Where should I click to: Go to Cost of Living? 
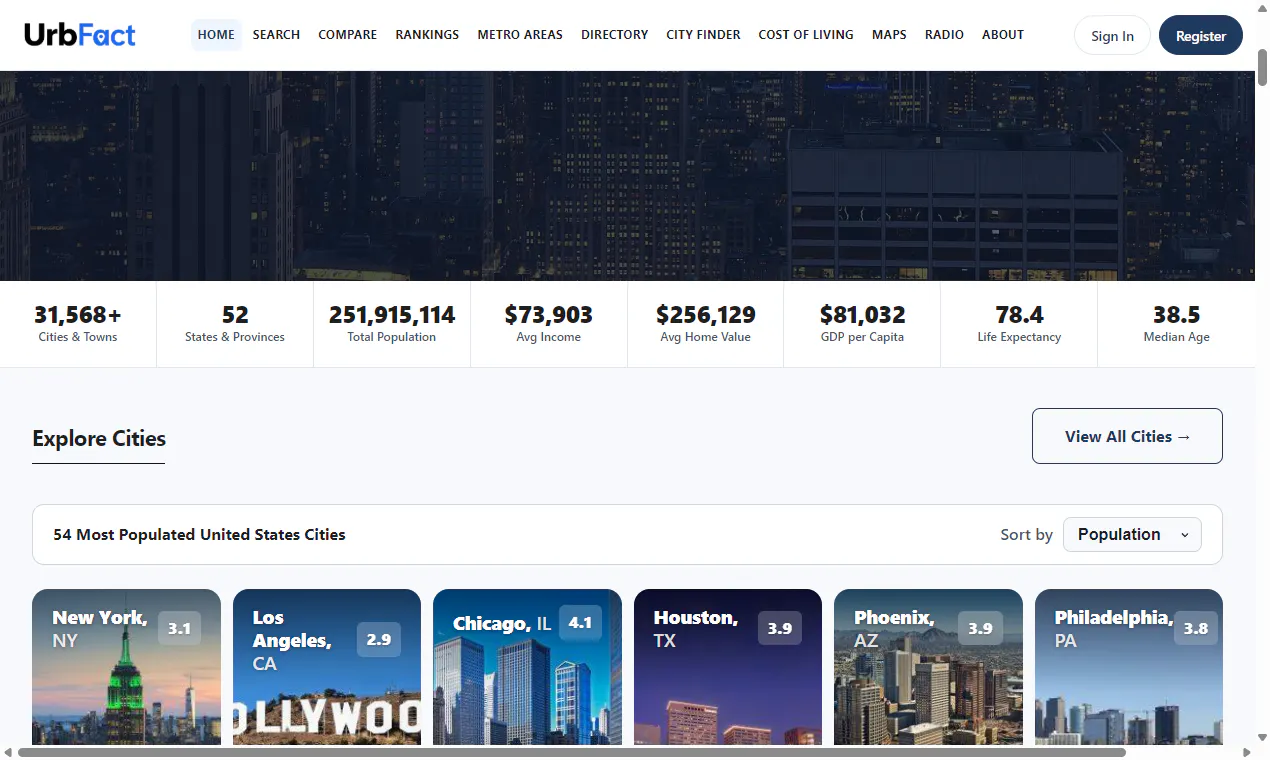(806, 34)
